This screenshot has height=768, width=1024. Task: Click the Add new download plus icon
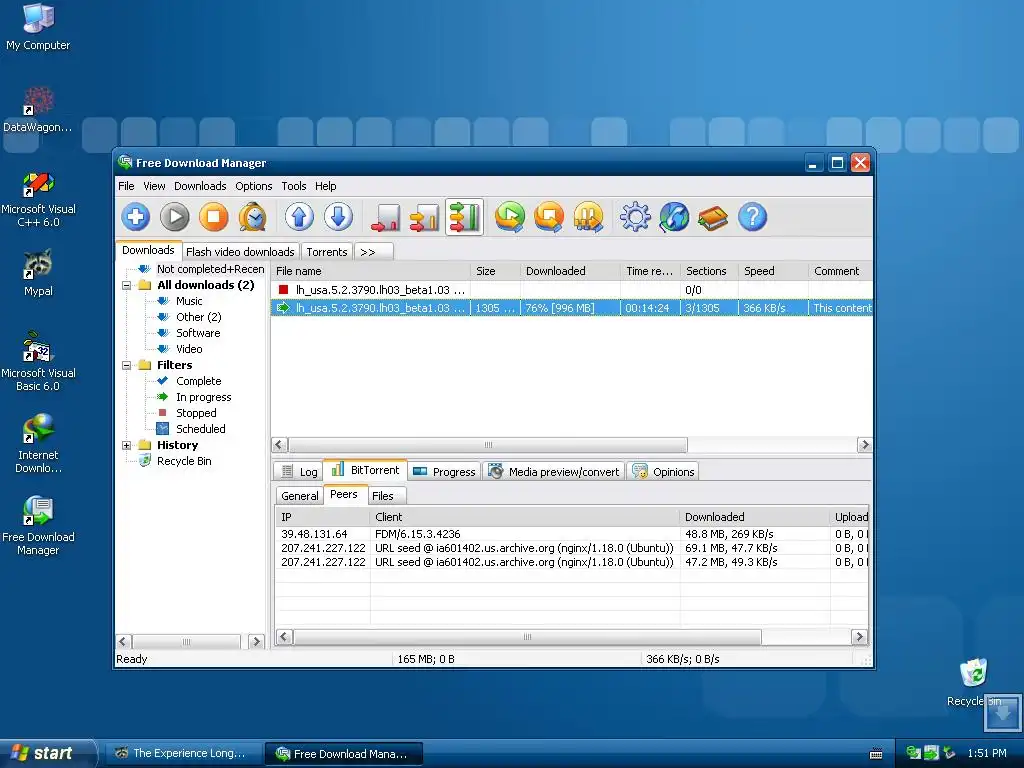[x=136, y=217]
